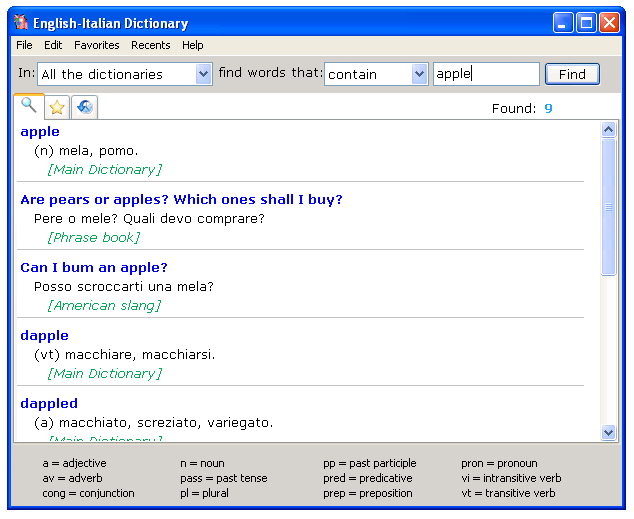Click the '[American slang]' source label

[x=104, y=306]
